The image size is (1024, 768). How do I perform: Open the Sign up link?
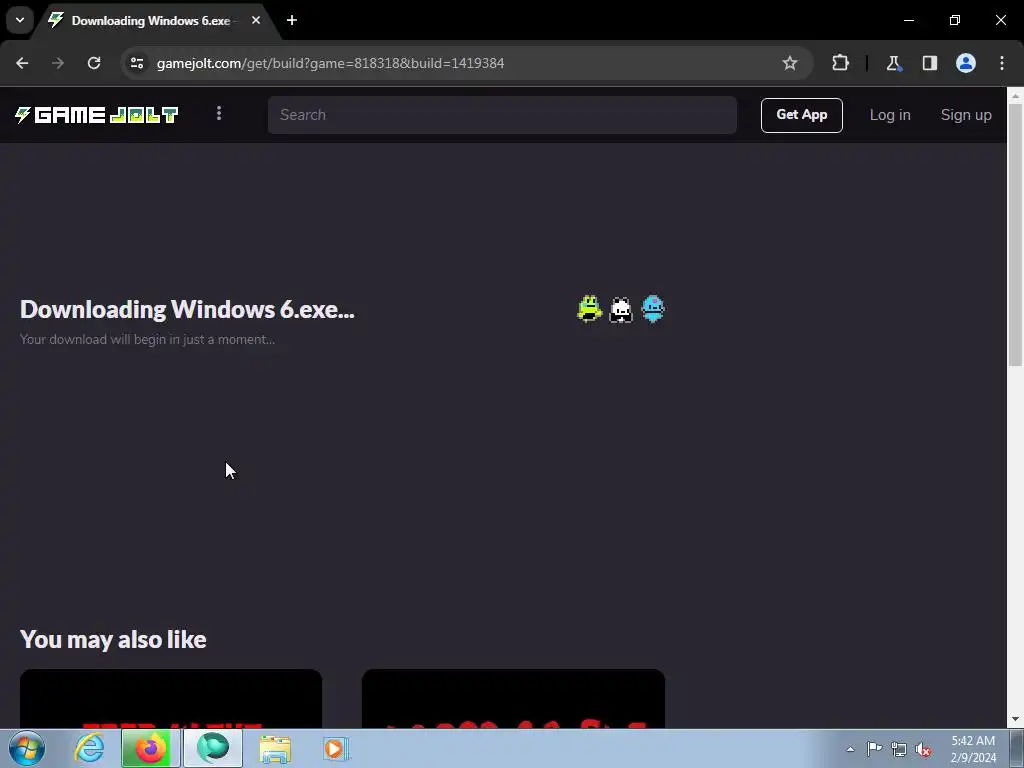pos(966,115)
